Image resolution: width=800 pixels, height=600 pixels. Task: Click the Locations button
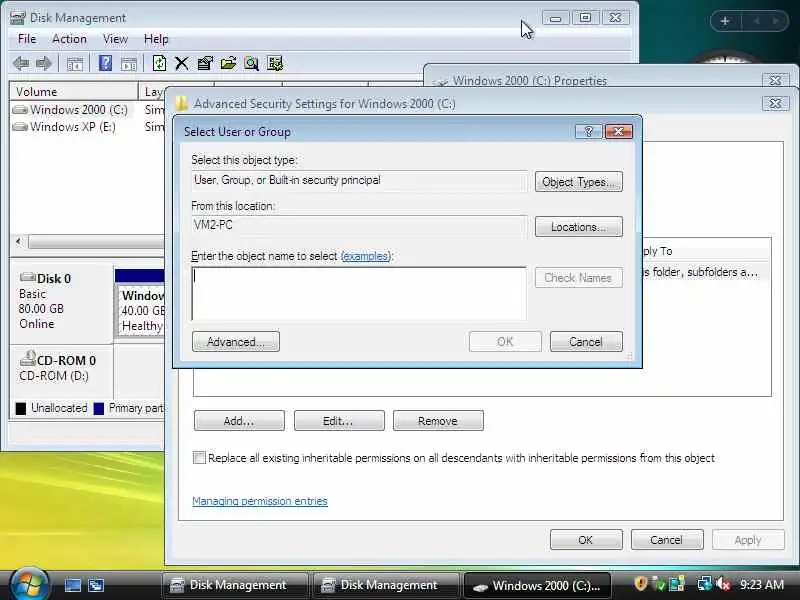(579, 227)
